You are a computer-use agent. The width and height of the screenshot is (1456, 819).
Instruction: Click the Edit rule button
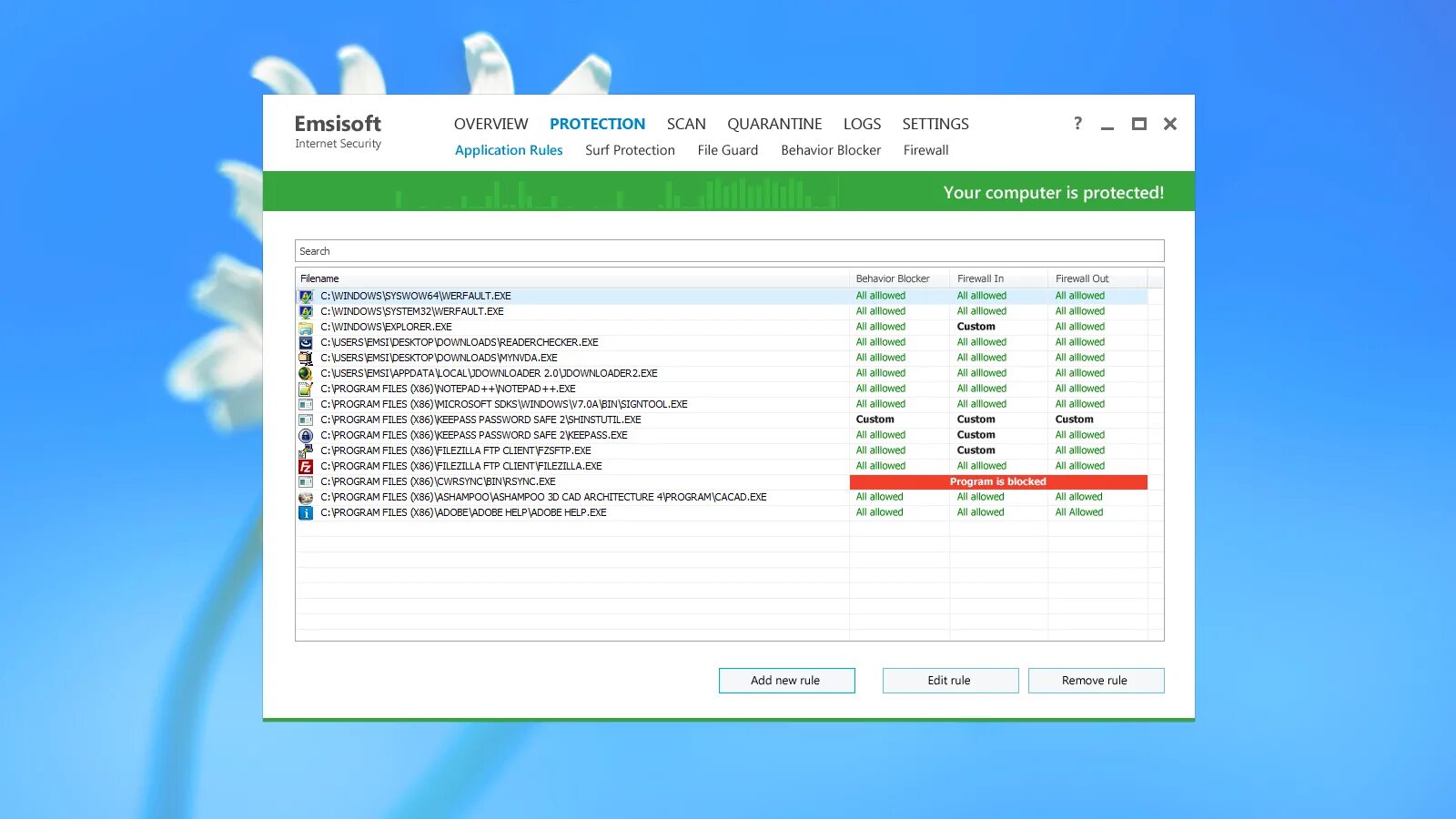point(950,681)
